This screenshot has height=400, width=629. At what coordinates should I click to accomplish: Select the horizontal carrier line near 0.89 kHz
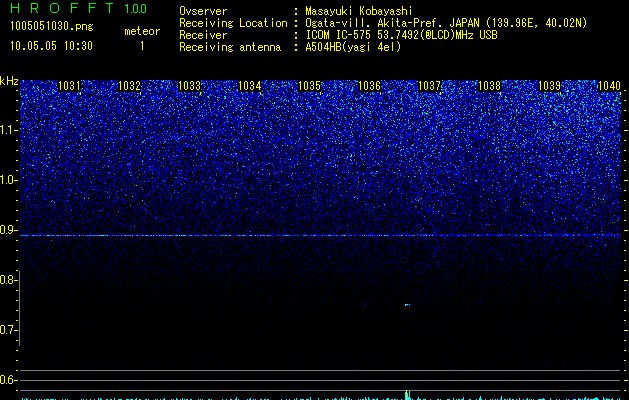point(320,236)
